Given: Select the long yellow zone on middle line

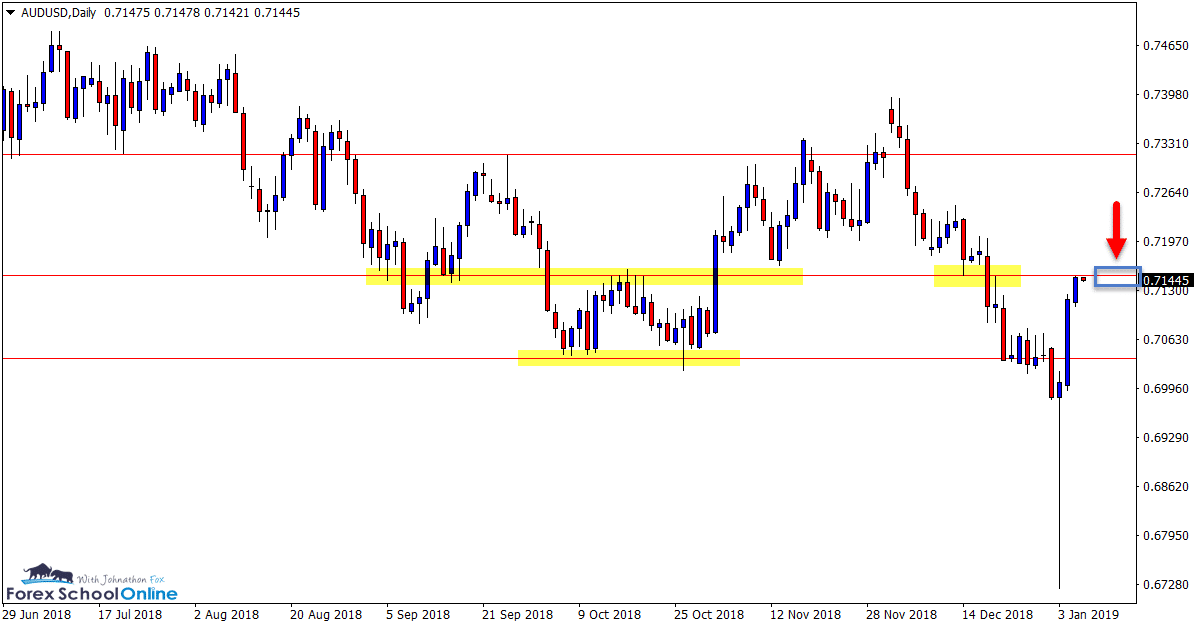Looking at the screenshot, I should tap(584, 276).
